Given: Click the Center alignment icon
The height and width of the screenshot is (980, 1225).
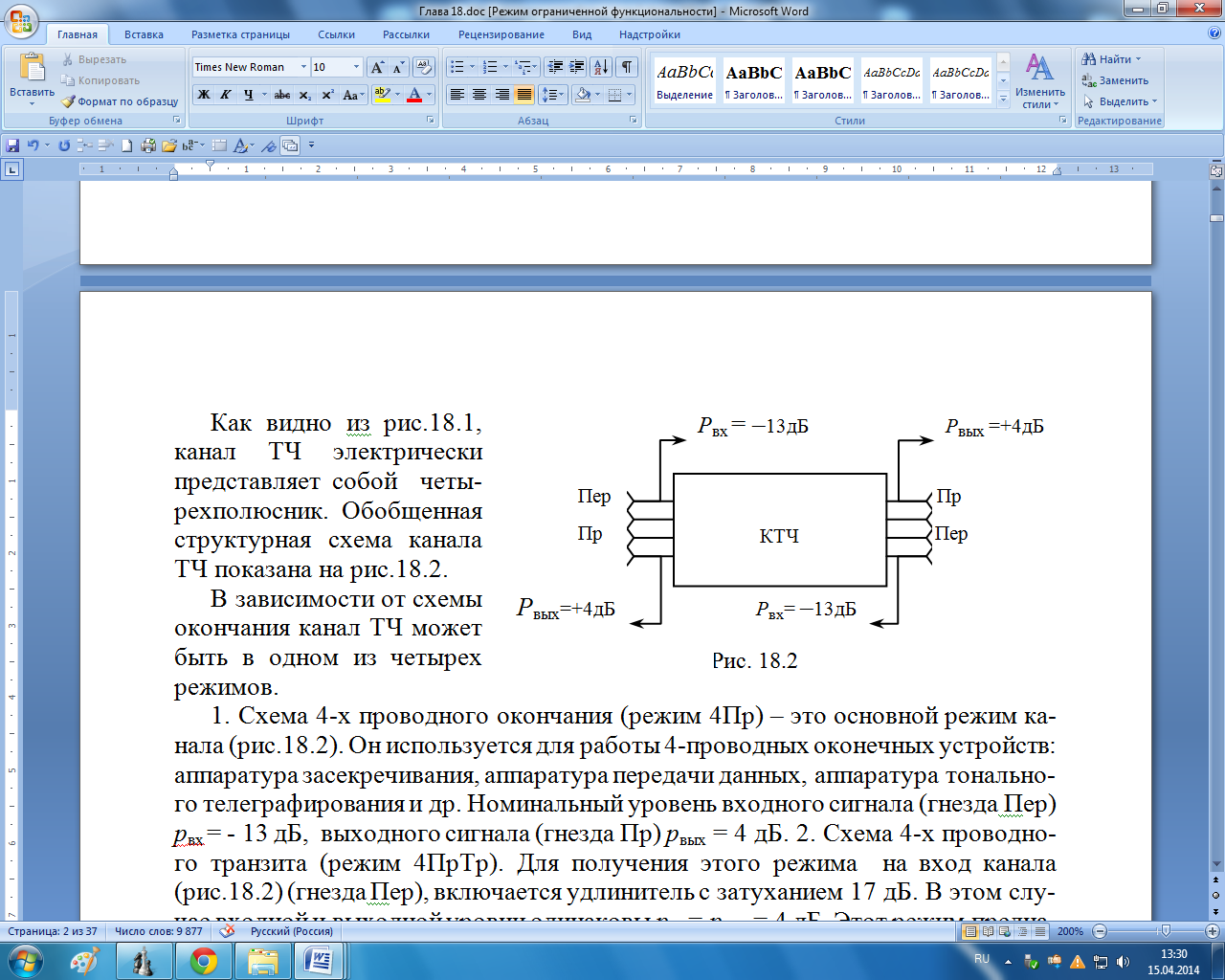Looking at the screenshot, I should 479,95.
